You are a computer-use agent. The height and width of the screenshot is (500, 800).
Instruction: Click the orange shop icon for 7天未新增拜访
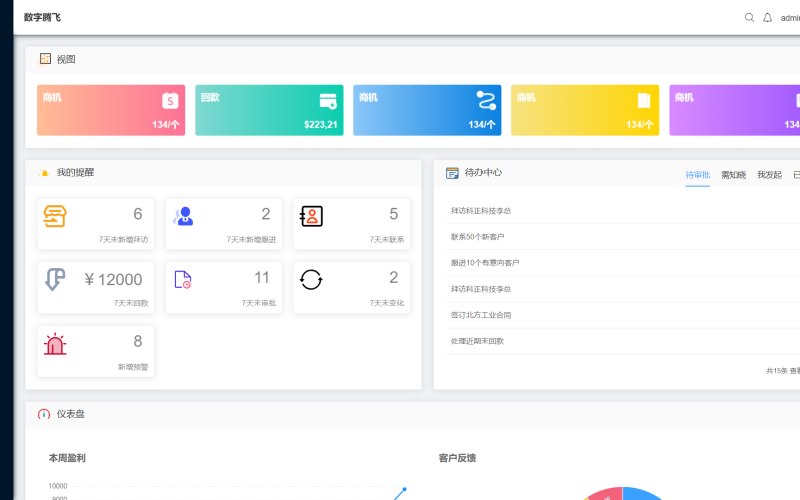click(x=55, y=216)
